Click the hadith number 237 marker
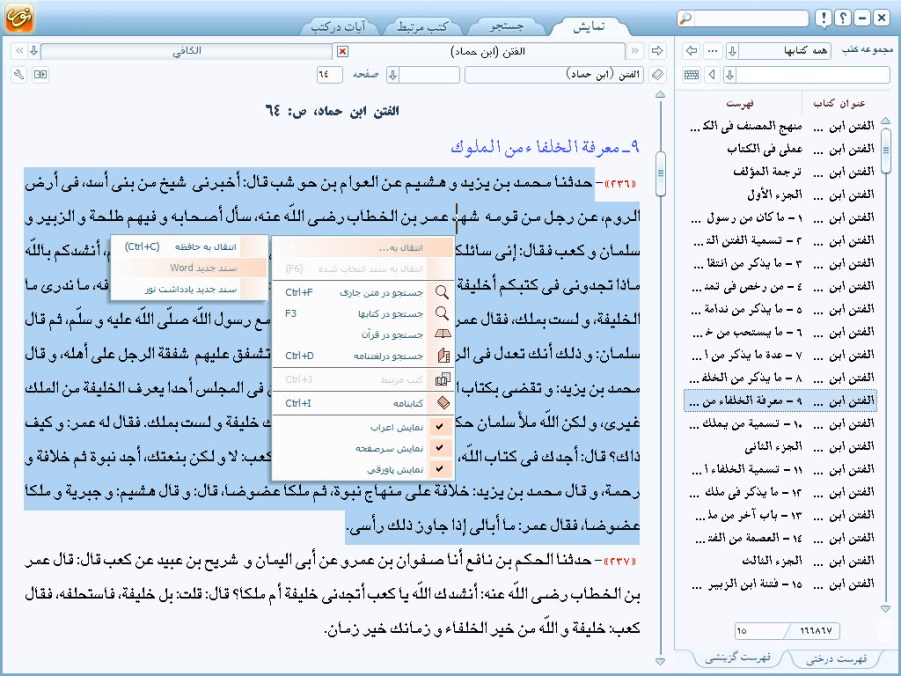The width and height of the screenshot is (901, 676). click(x=619, y=560)
